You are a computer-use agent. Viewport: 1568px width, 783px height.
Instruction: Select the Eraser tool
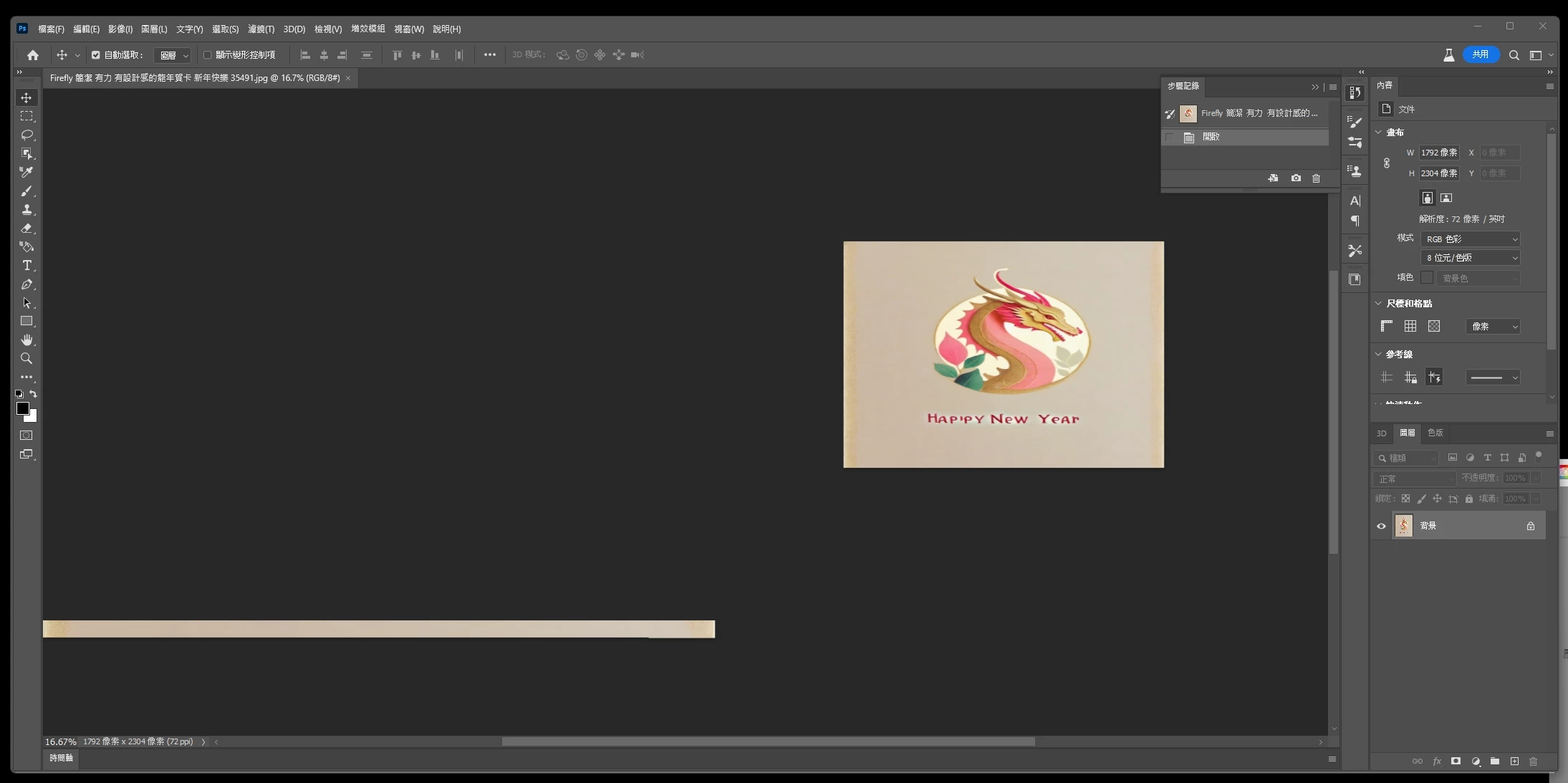(x=27, y=229)
